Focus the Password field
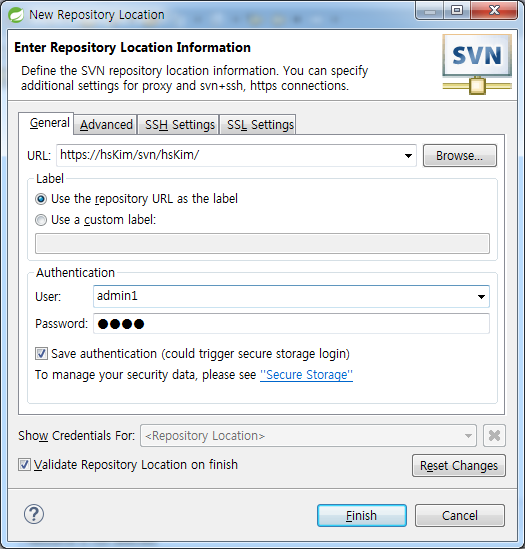525x549 pixels. click(x=291, y=324)
